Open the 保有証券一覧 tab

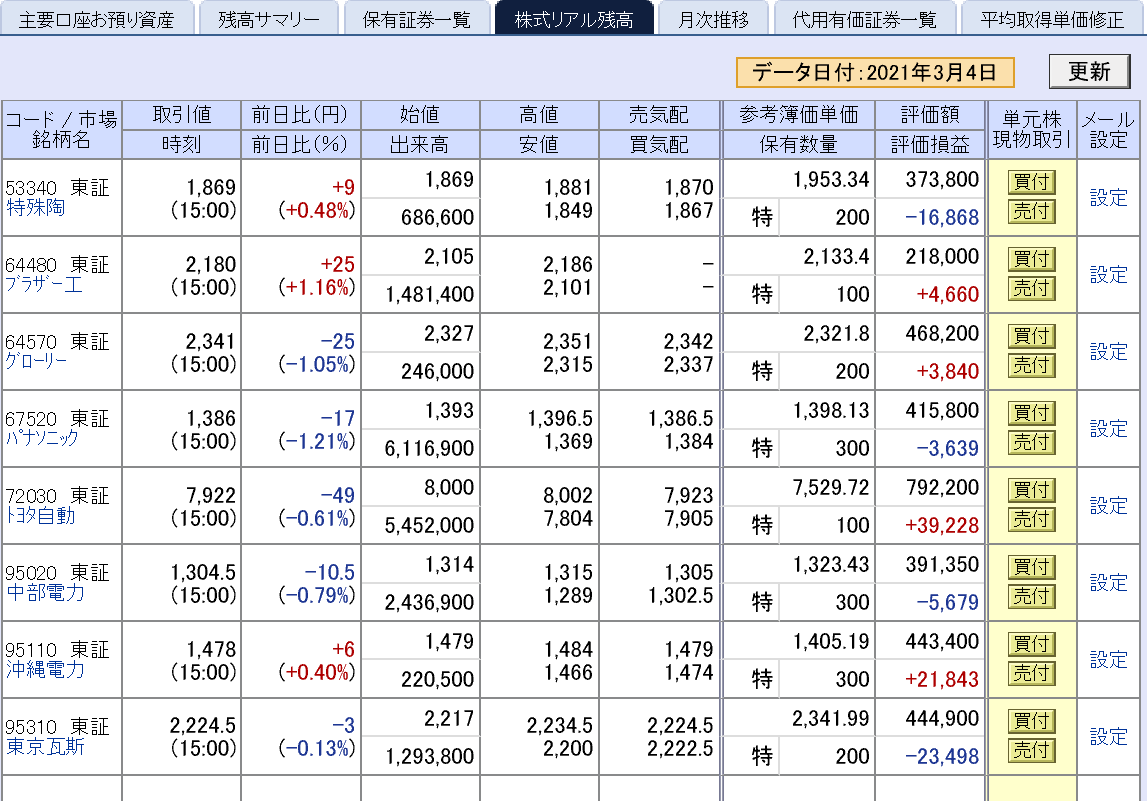(417, 18)
